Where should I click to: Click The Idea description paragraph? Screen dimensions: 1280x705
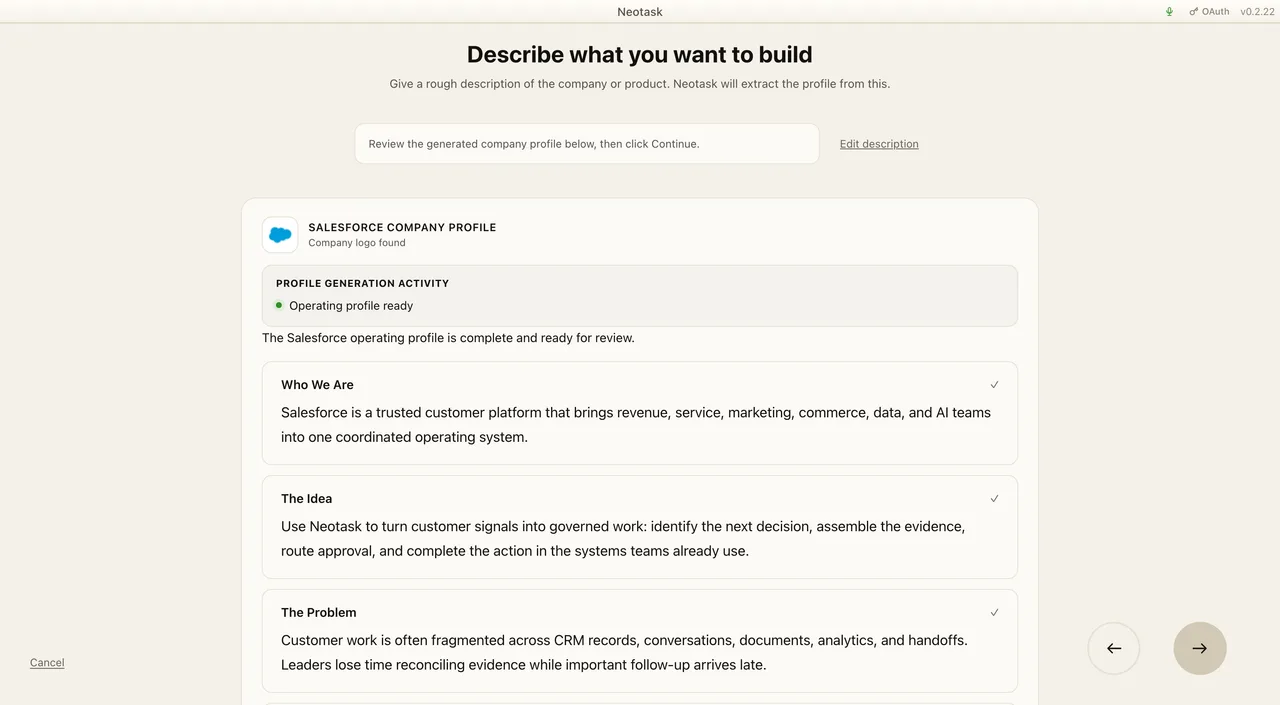click(623, 539)
